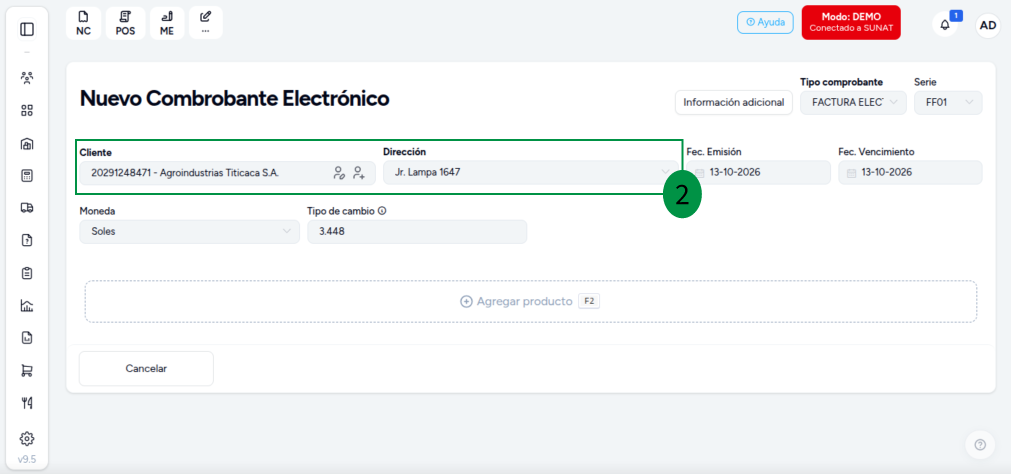Collapse the sidebar with the panel icon
Viewport: 1011px width, 474px height.
tap(26, 29)
